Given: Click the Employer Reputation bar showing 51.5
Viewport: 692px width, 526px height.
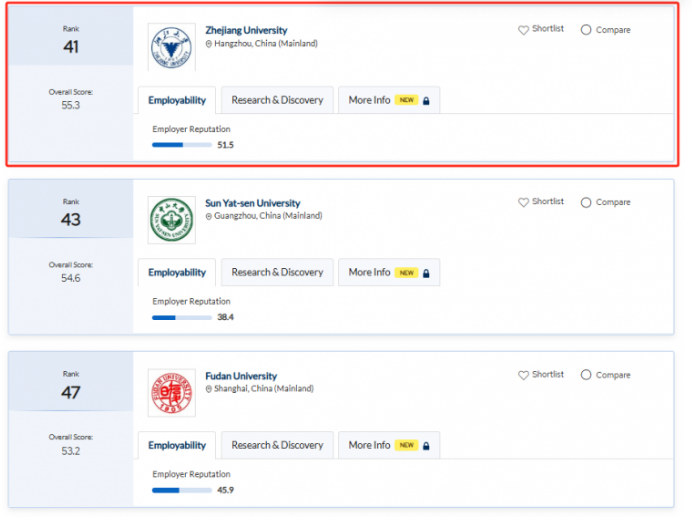Looking at the screenshot, I should 182,145.
